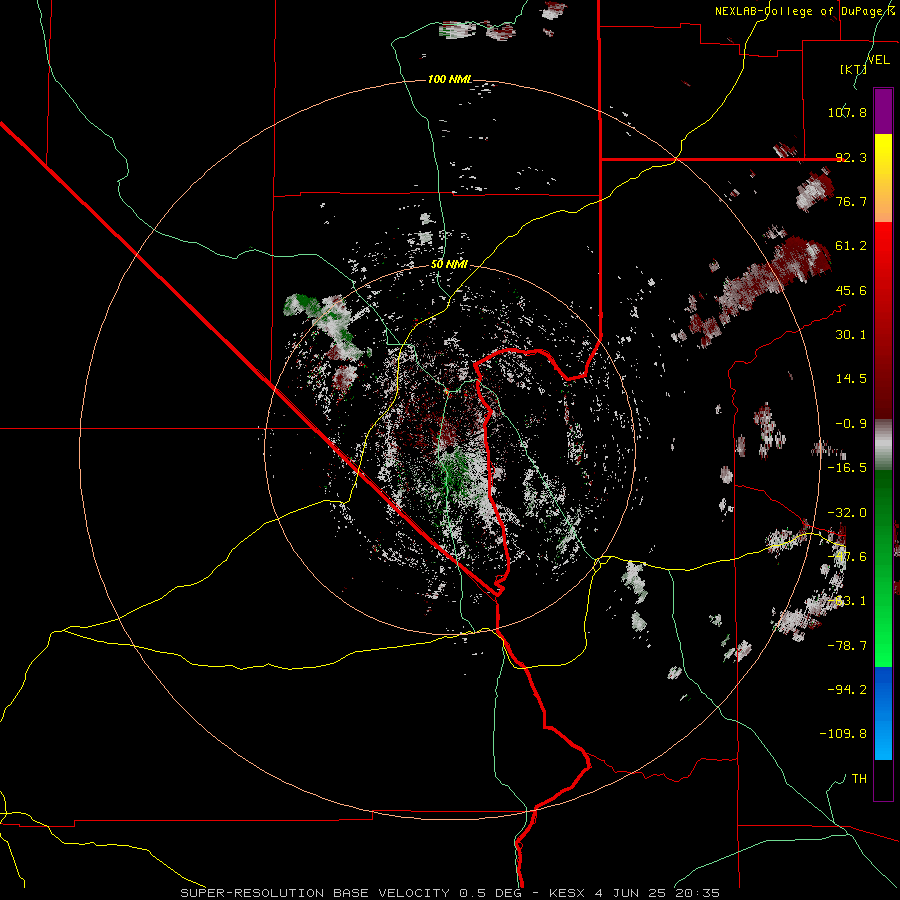
Task: Click the 107.8 value on velocity scale
Action: [x=847, y=112]
